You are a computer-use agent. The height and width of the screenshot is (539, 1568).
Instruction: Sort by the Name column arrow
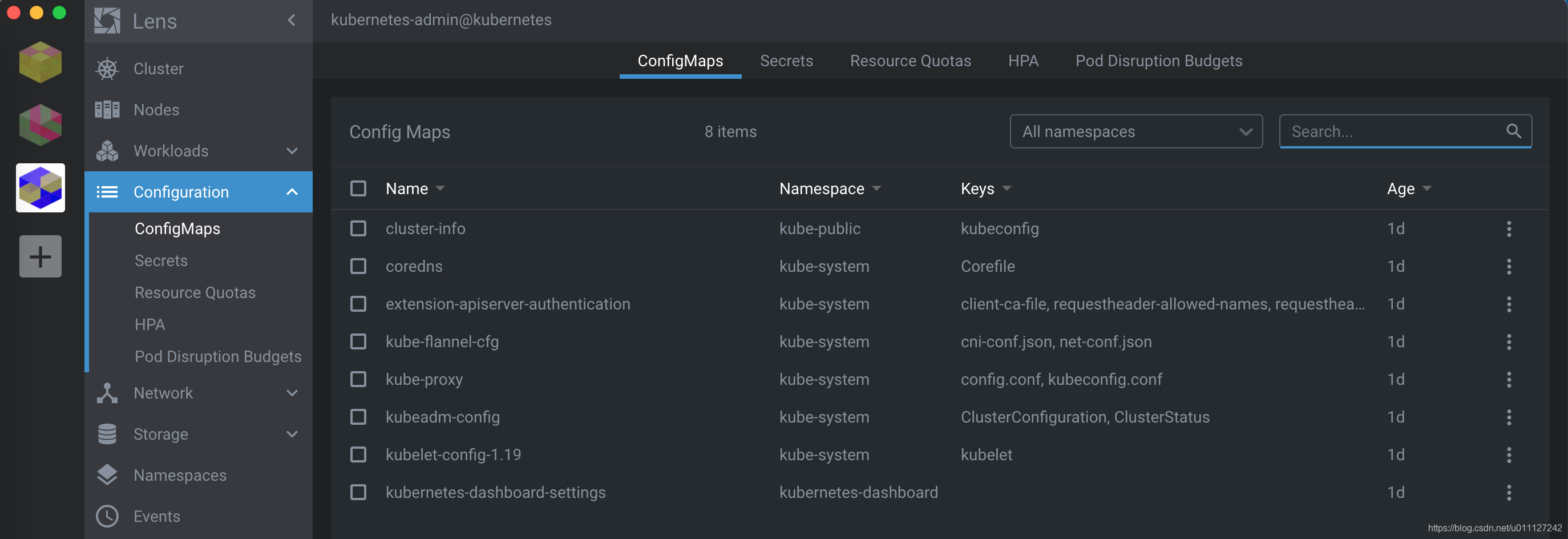440,189
